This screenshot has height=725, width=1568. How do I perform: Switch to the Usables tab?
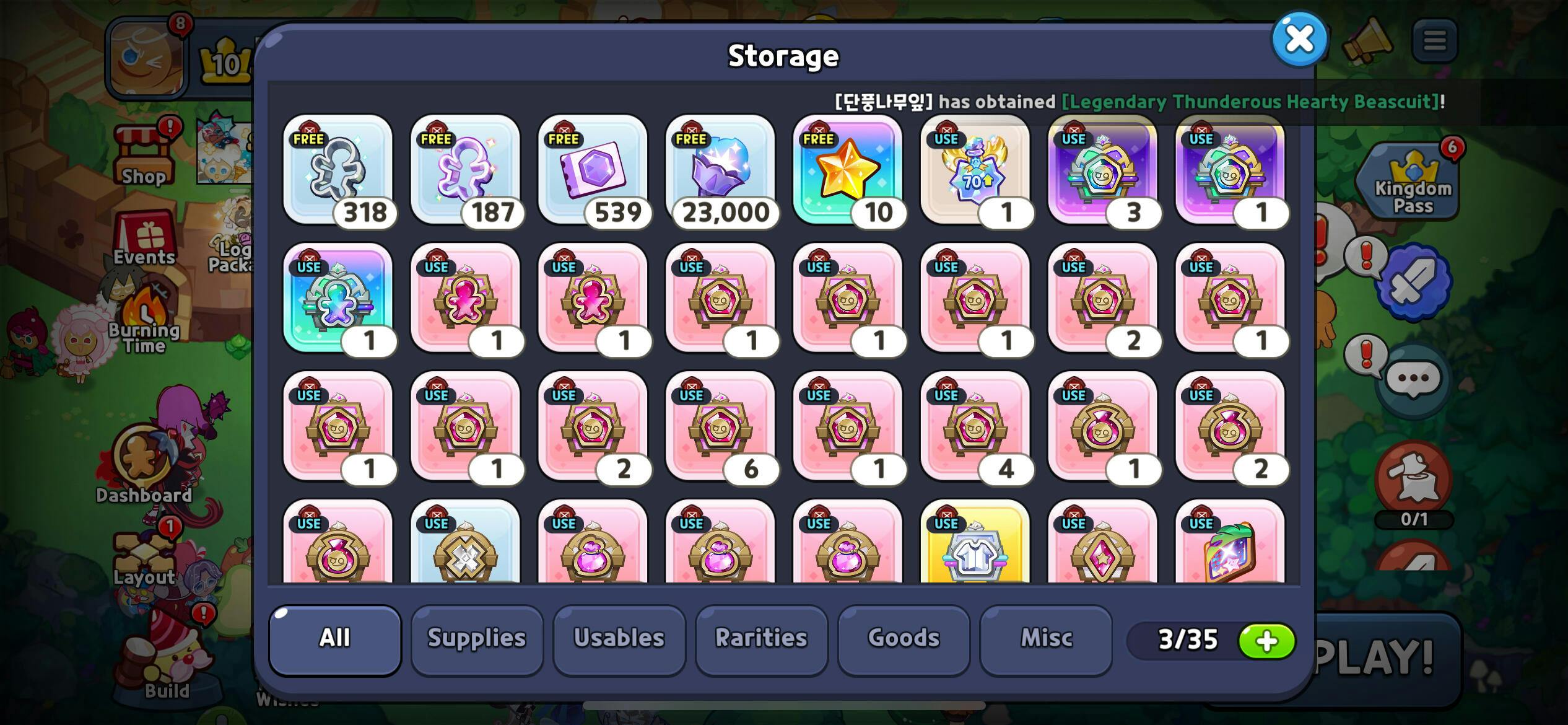pyautogui.click(x=619, y=639)
